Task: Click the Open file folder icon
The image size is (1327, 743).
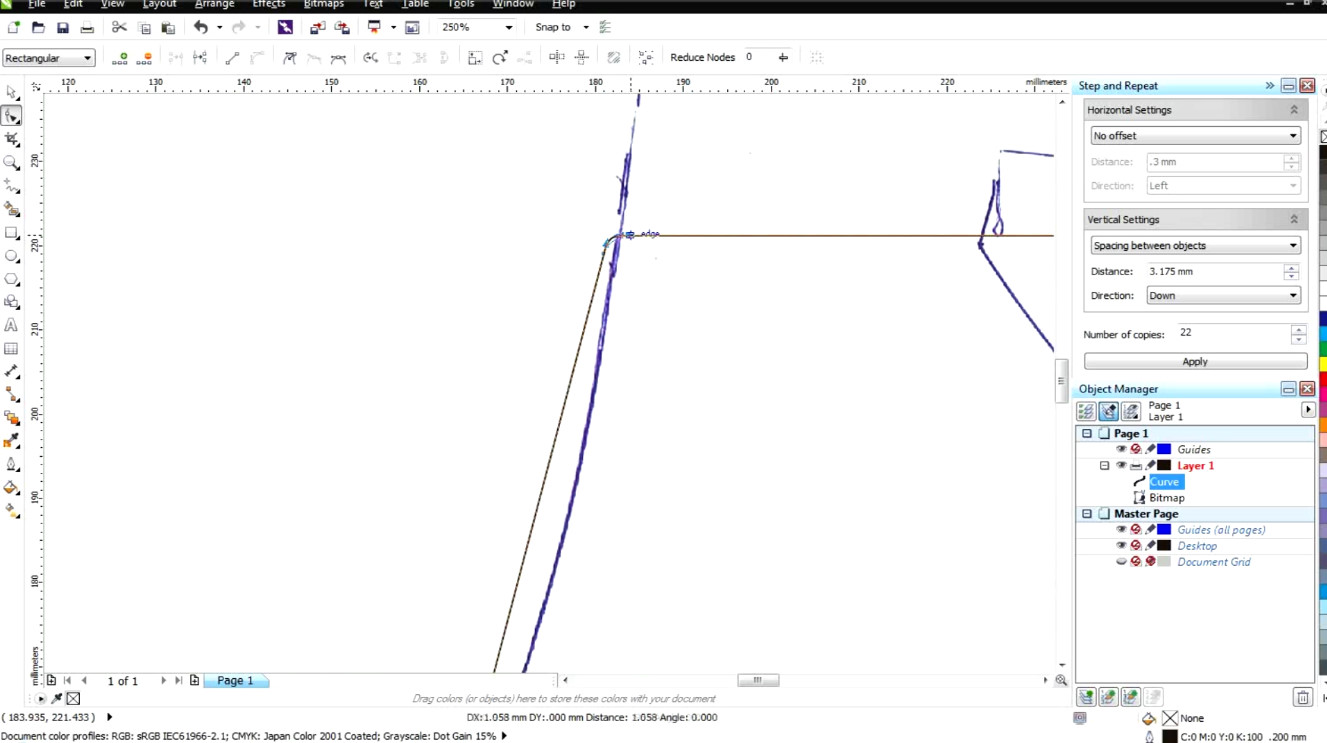Action: tap(38, 28)
